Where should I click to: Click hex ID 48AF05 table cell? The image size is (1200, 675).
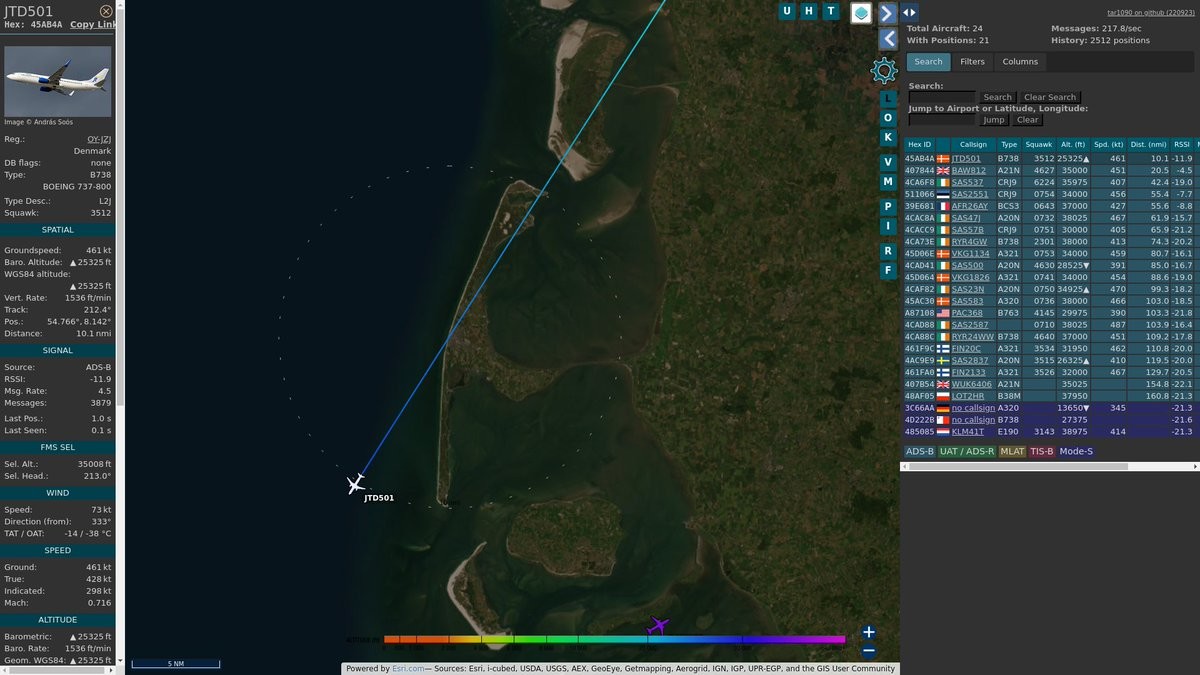pyautogui.click(x=918, y=396)
